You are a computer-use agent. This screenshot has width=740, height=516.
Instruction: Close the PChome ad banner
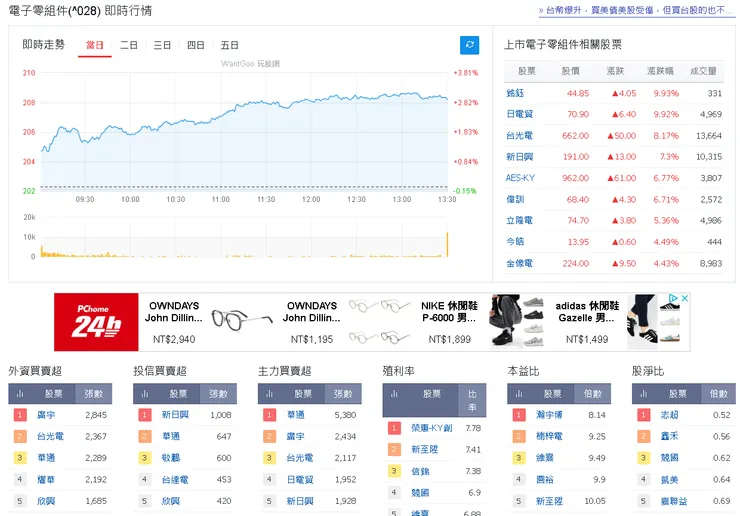coord(684,298)
